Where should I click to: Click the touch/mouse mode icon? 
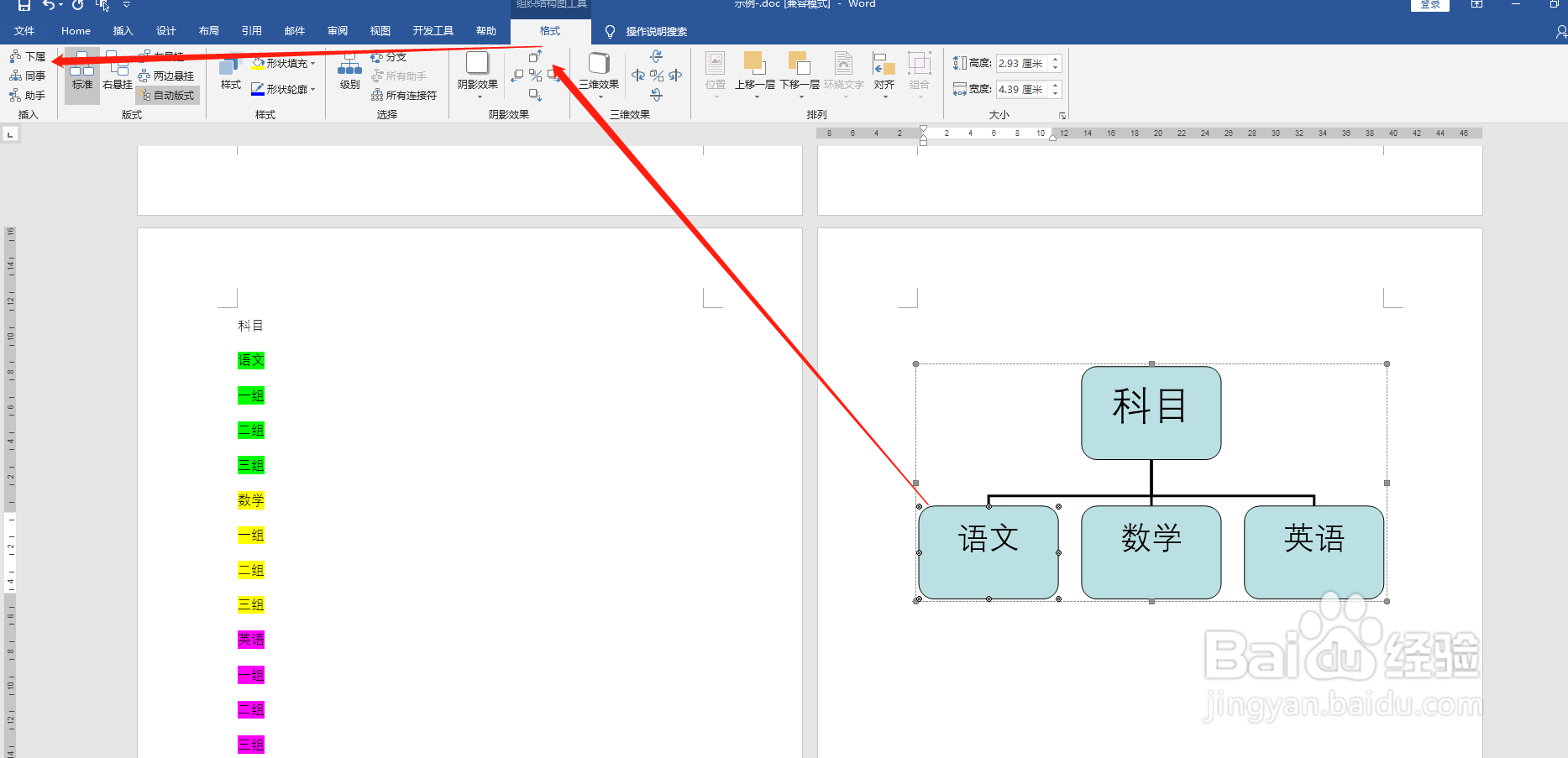coord(102,5)
